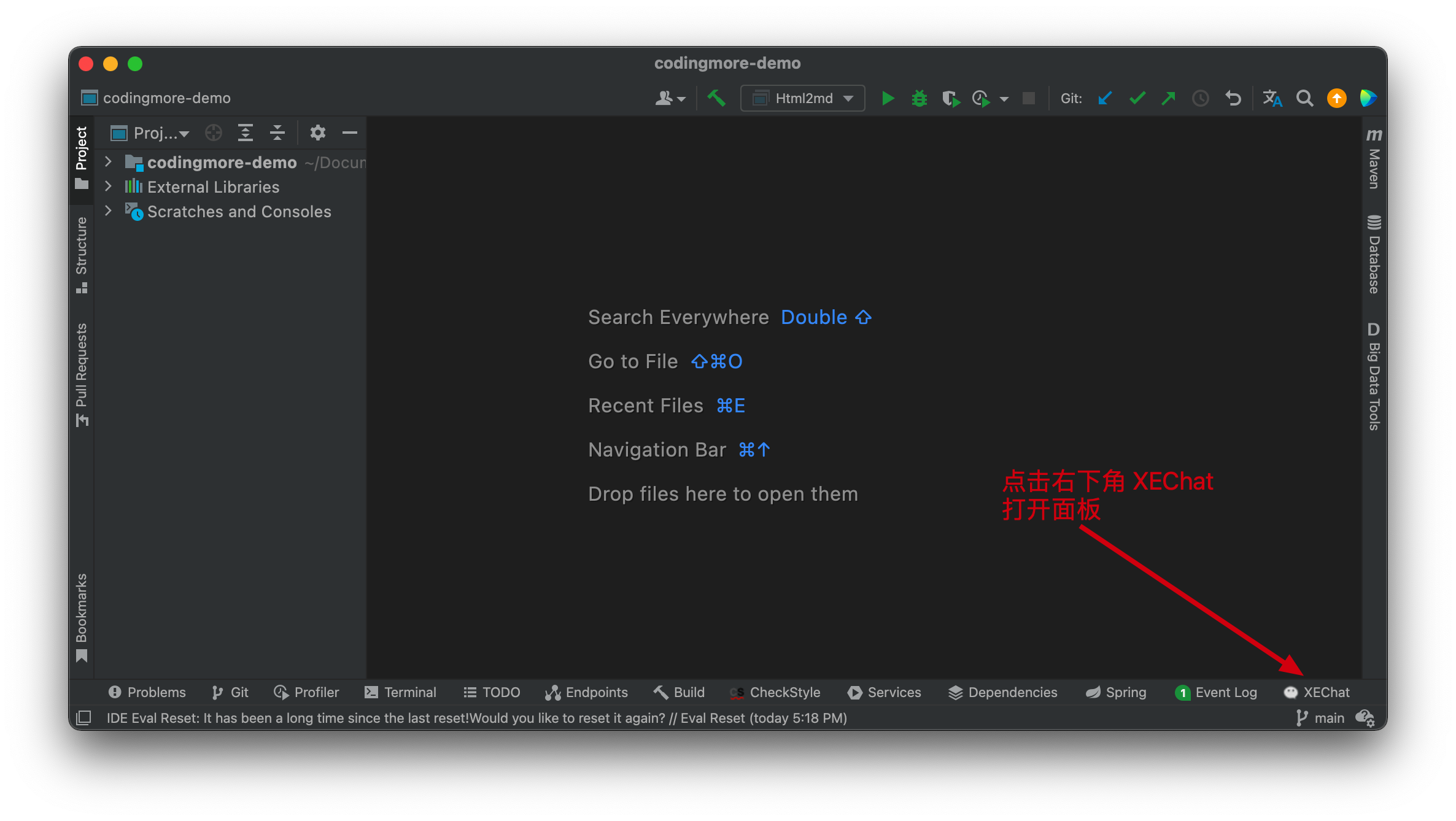The height and width of the screenshot is (821, 1456).
Task: Click the Git push arrow icon
Action: pyautogui.click(x=1169, y=98)
